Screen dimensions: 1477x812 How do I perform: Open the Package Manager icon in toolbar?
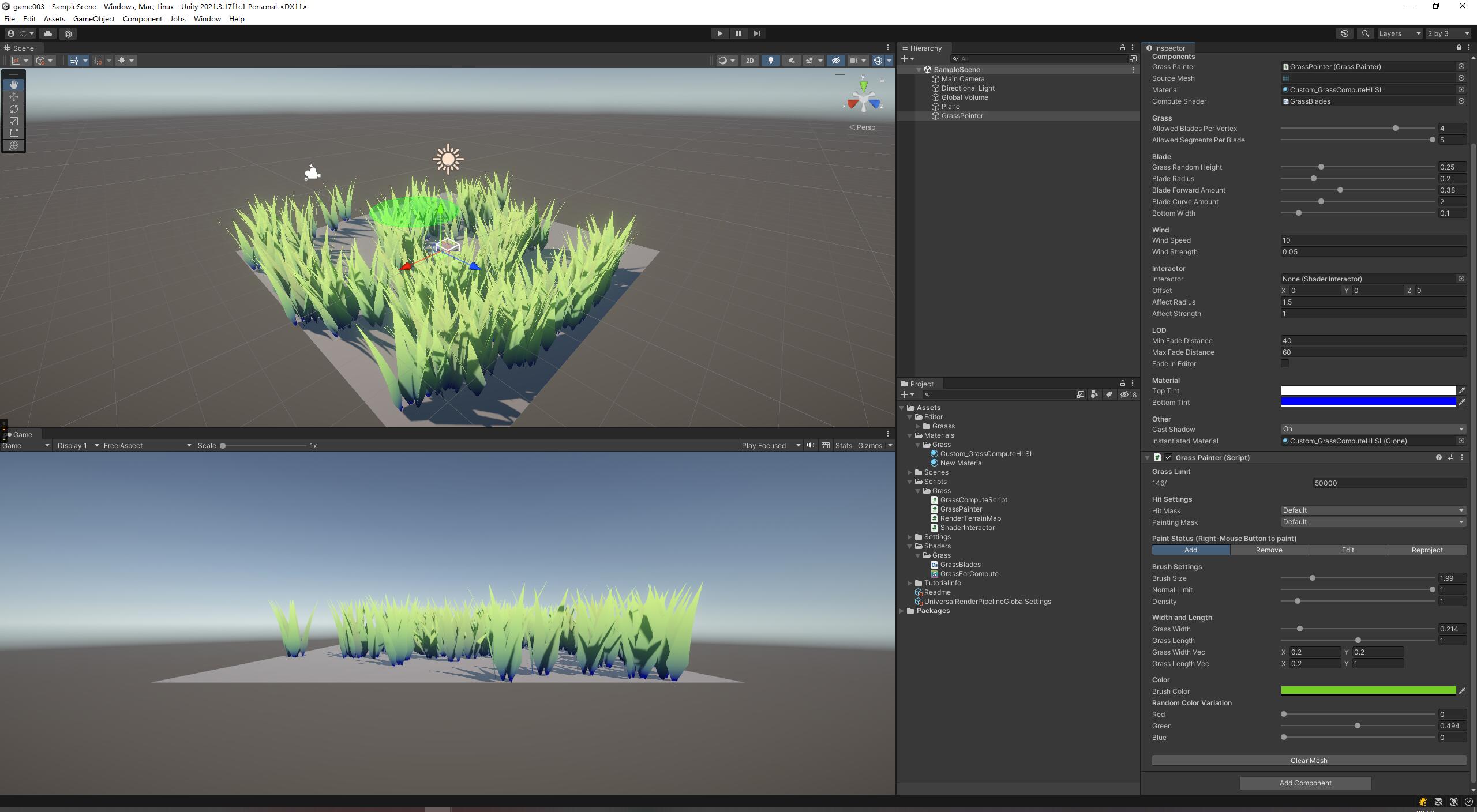pos(68,33)
